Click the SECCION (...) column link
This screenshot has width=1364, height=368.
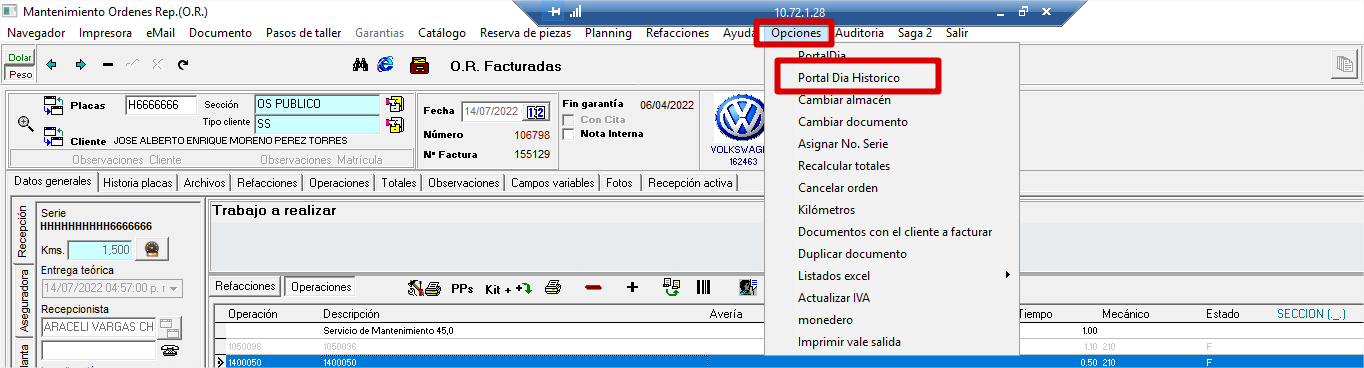(1312, 314)
